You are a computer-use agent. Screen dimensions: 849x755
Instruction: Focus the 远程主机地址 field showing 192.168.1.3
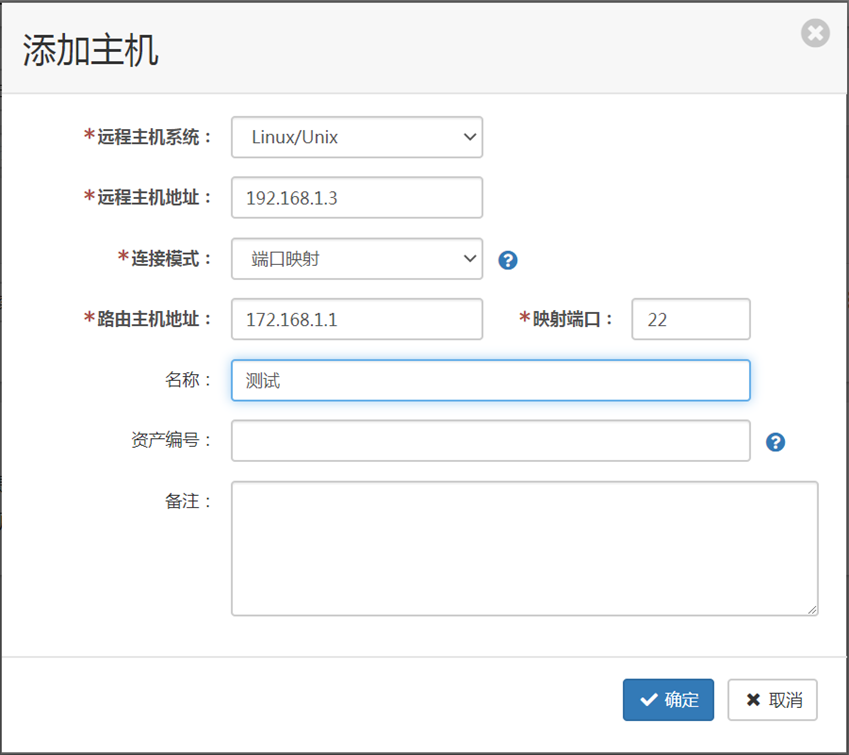point(357,198)
